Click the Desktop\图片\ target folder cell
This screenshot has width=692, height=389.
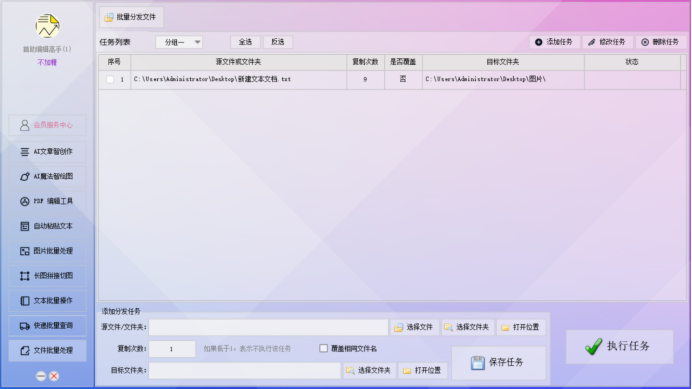coord(503,79)
